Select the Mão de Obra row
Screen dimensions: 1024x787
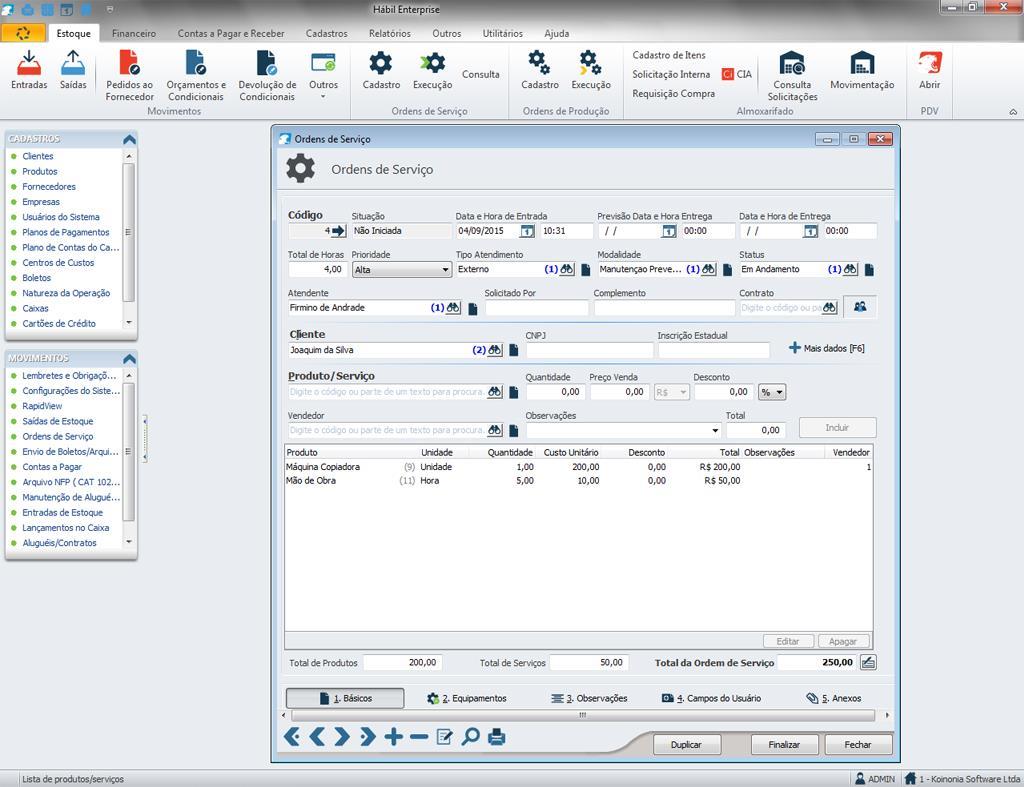[579, 481]
